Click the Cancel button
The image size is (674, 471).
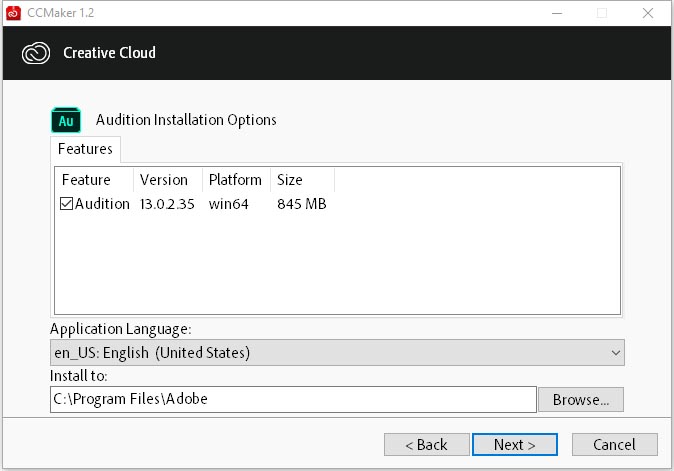pos(614,444)
